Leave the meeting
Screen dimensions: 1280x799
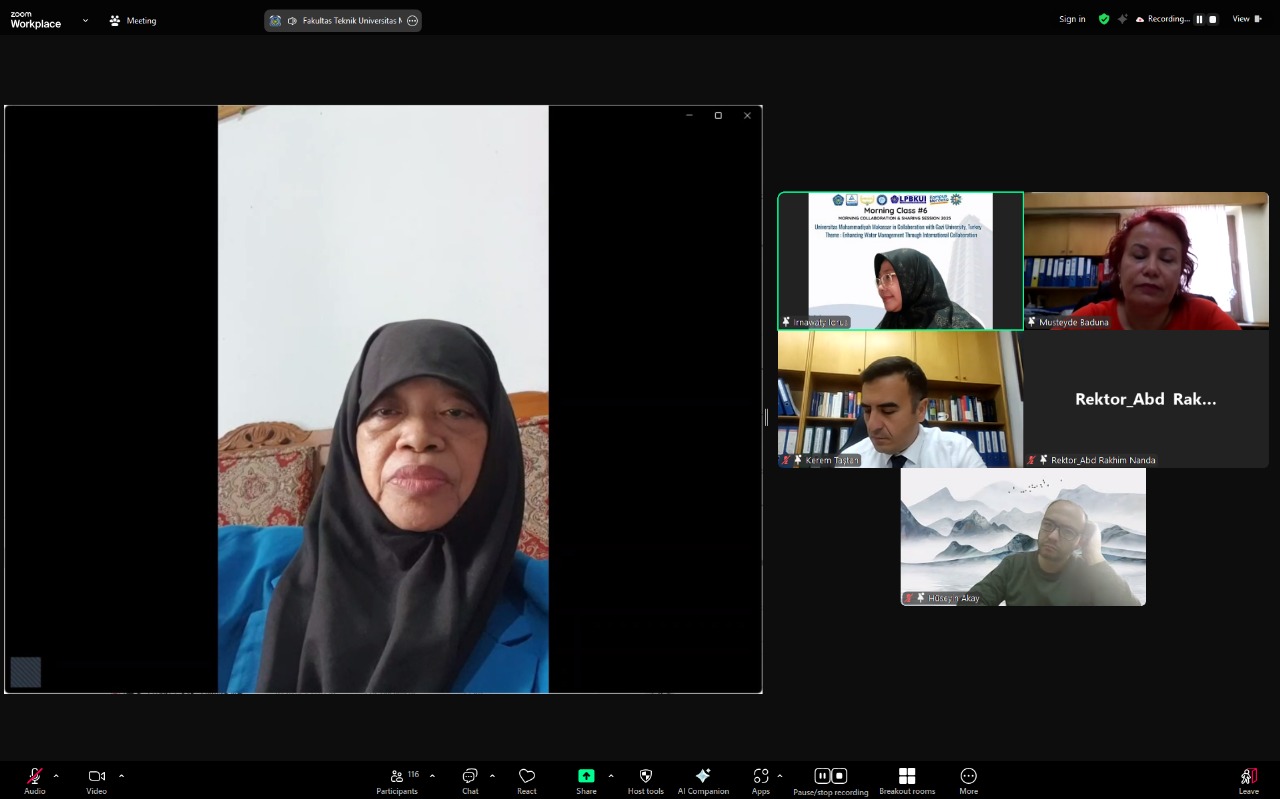pos(1248,779)
